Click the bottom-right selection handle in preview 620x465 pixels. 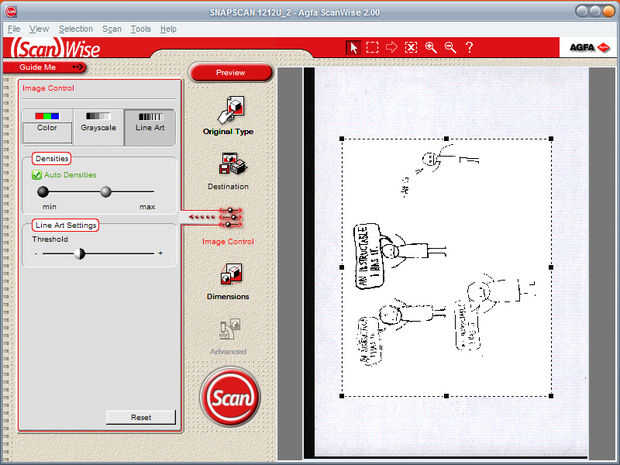551,396
